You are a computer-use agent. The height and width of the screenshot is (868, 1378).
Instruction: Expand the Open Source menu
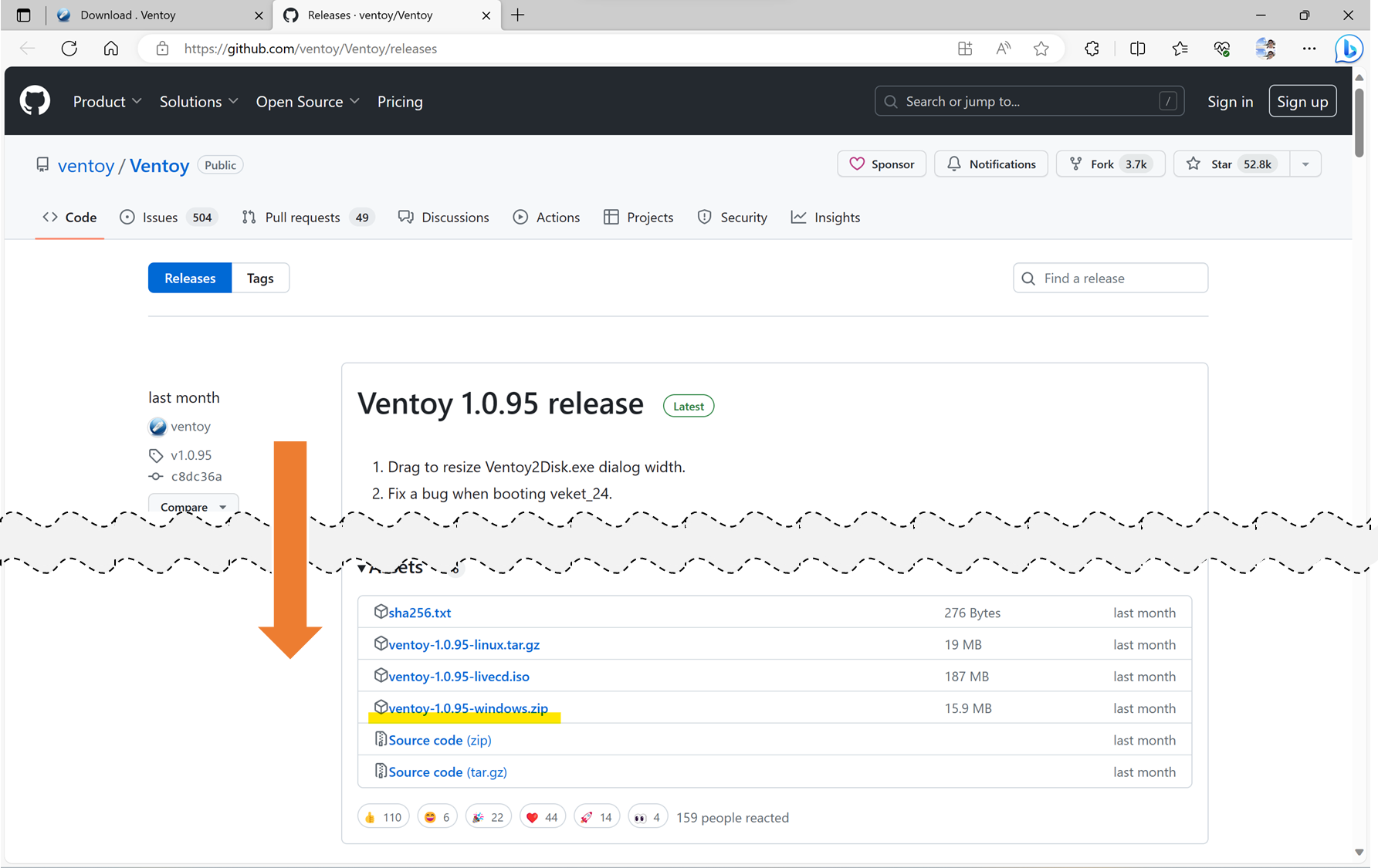(x=308, y=101)
